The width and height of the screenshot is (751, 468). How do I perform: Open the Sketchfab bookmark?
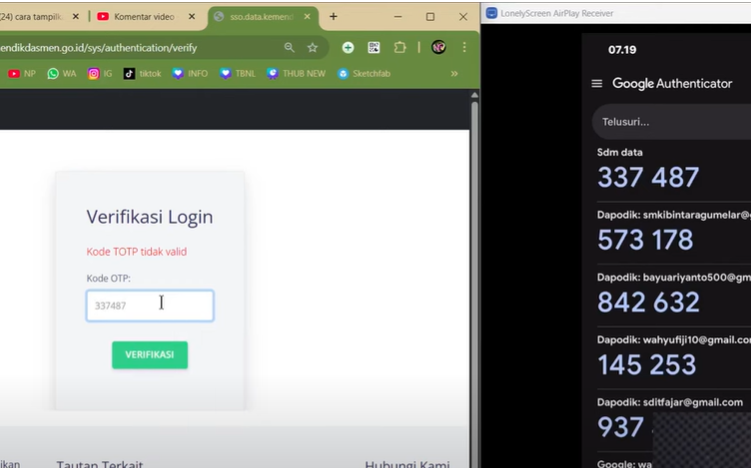pyautogui.click(x=364, y=73)
